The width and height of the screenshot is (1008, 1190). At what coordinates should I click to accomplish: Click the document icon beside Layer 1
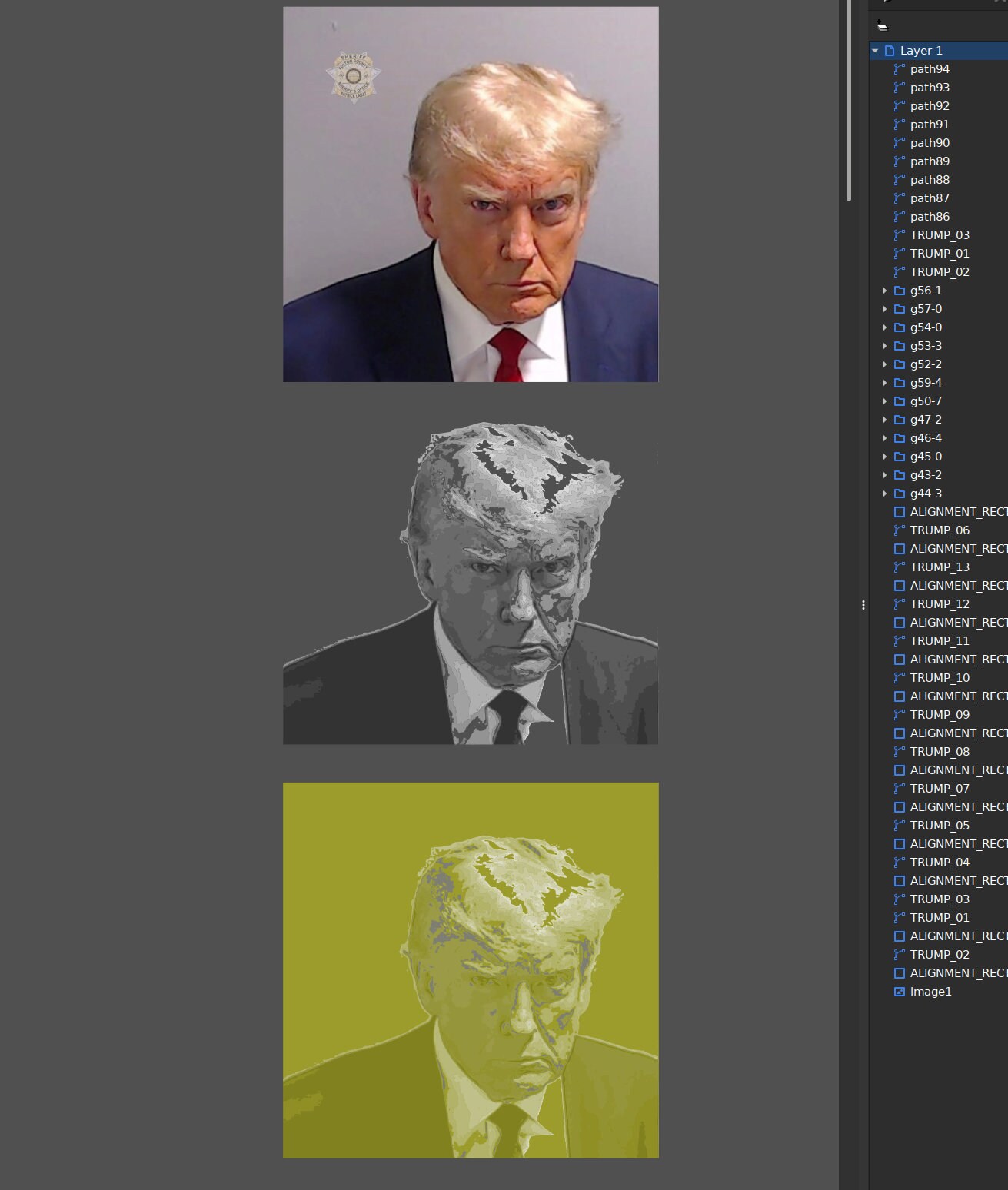[x=889, y=50]
